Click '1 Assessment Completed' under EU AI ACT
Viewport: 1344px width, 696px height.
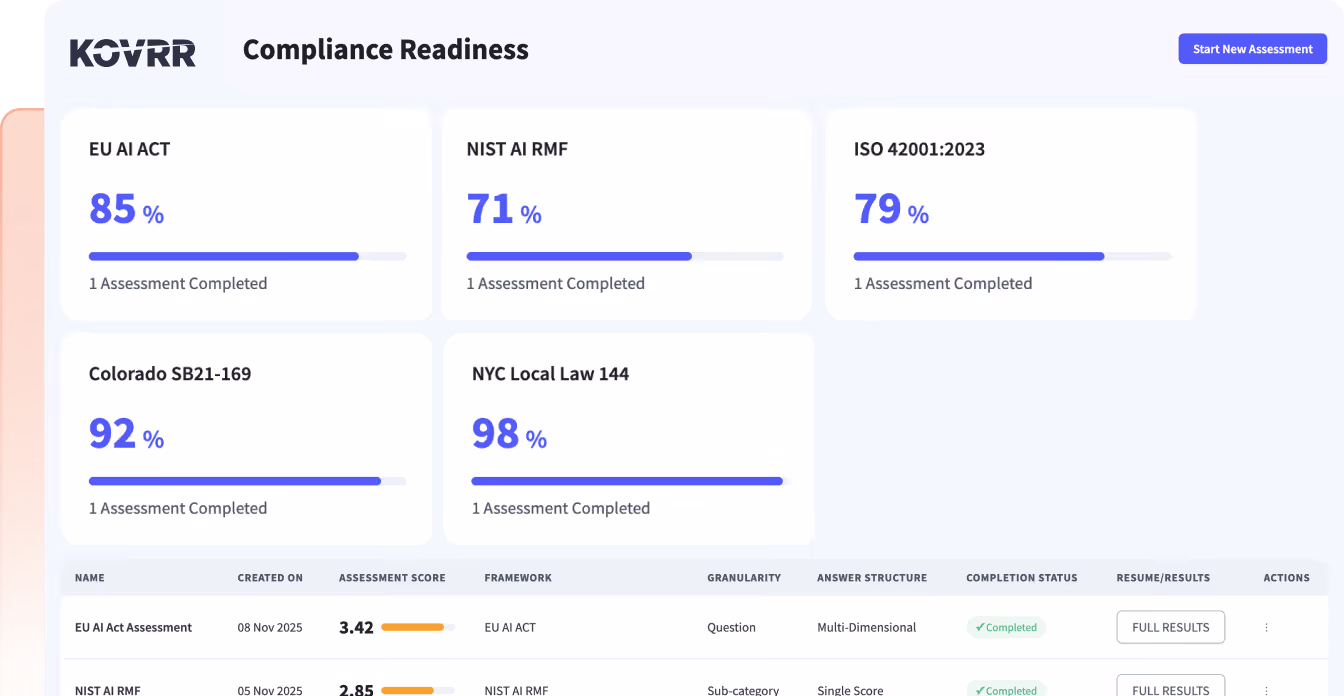[178, 284]
